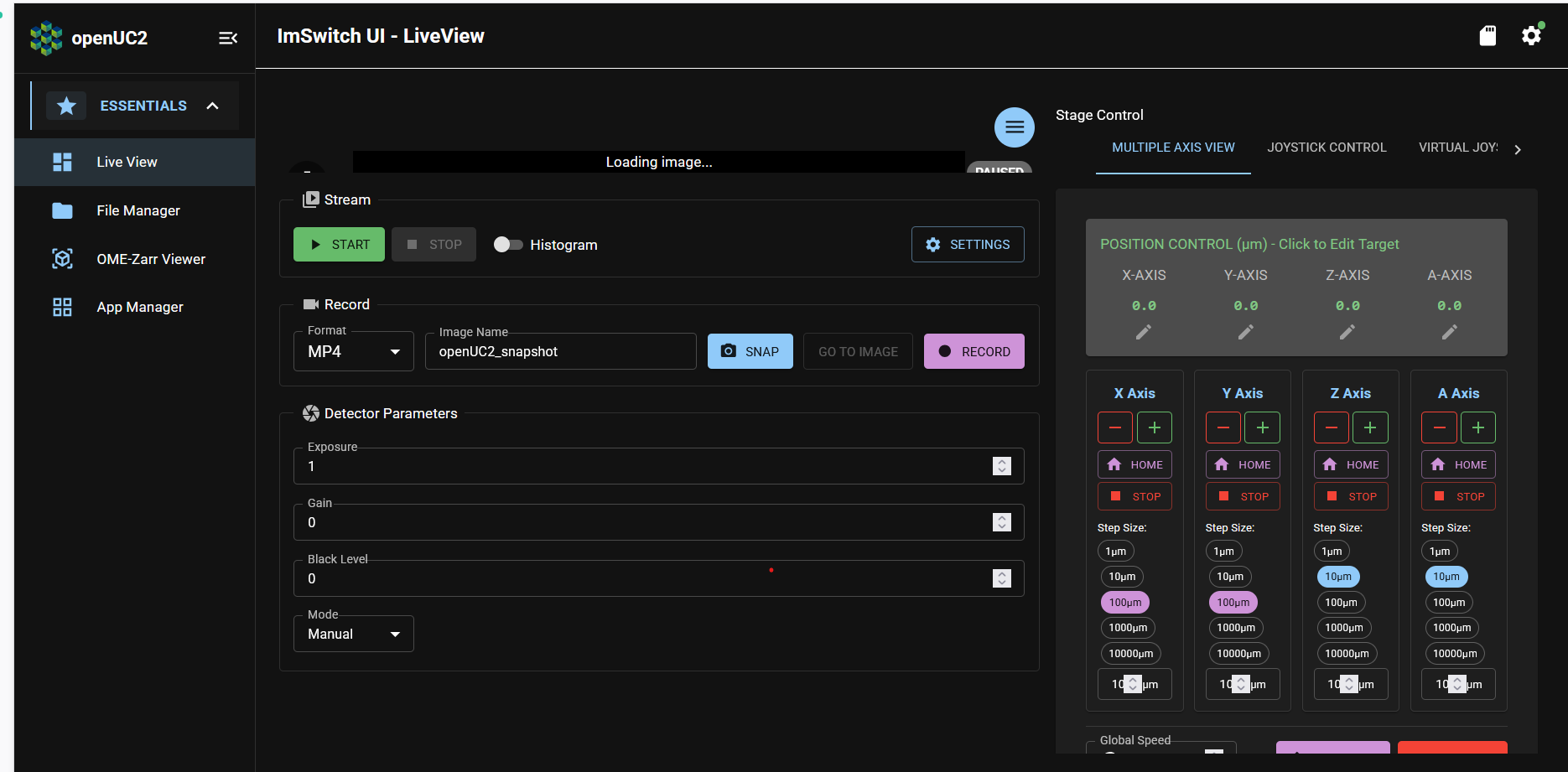The image size is (1568, 772).
Task: Select 1000µm step size for Z Axis
Action: 1343,627
